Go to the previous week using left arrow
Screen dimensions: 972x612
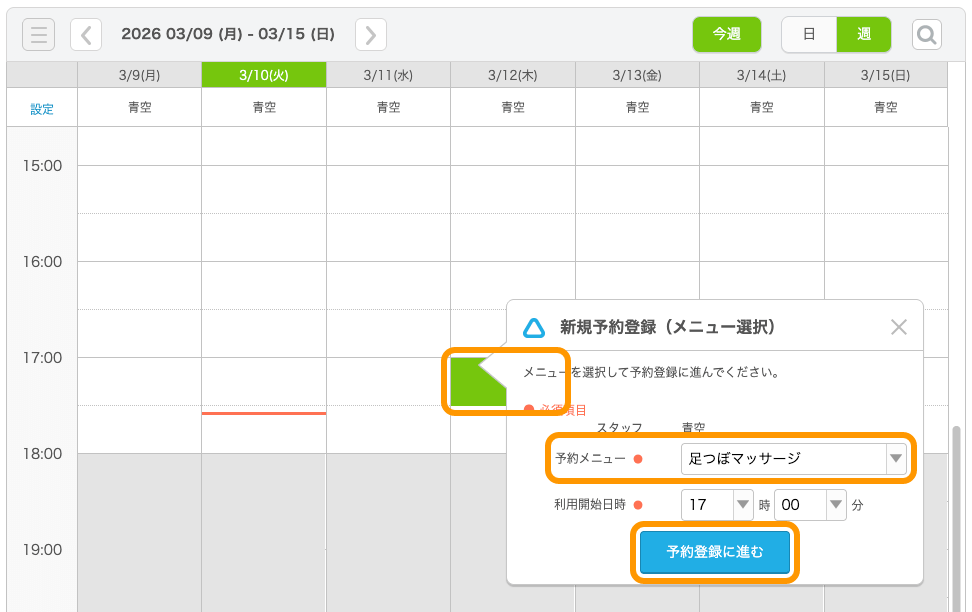coord(86,34)
